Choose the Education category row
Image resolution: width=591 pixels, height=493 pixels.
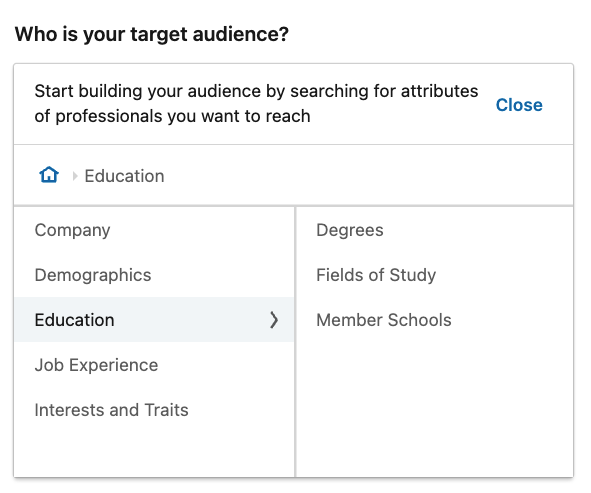pyautogui.click(x=154, y=320)
